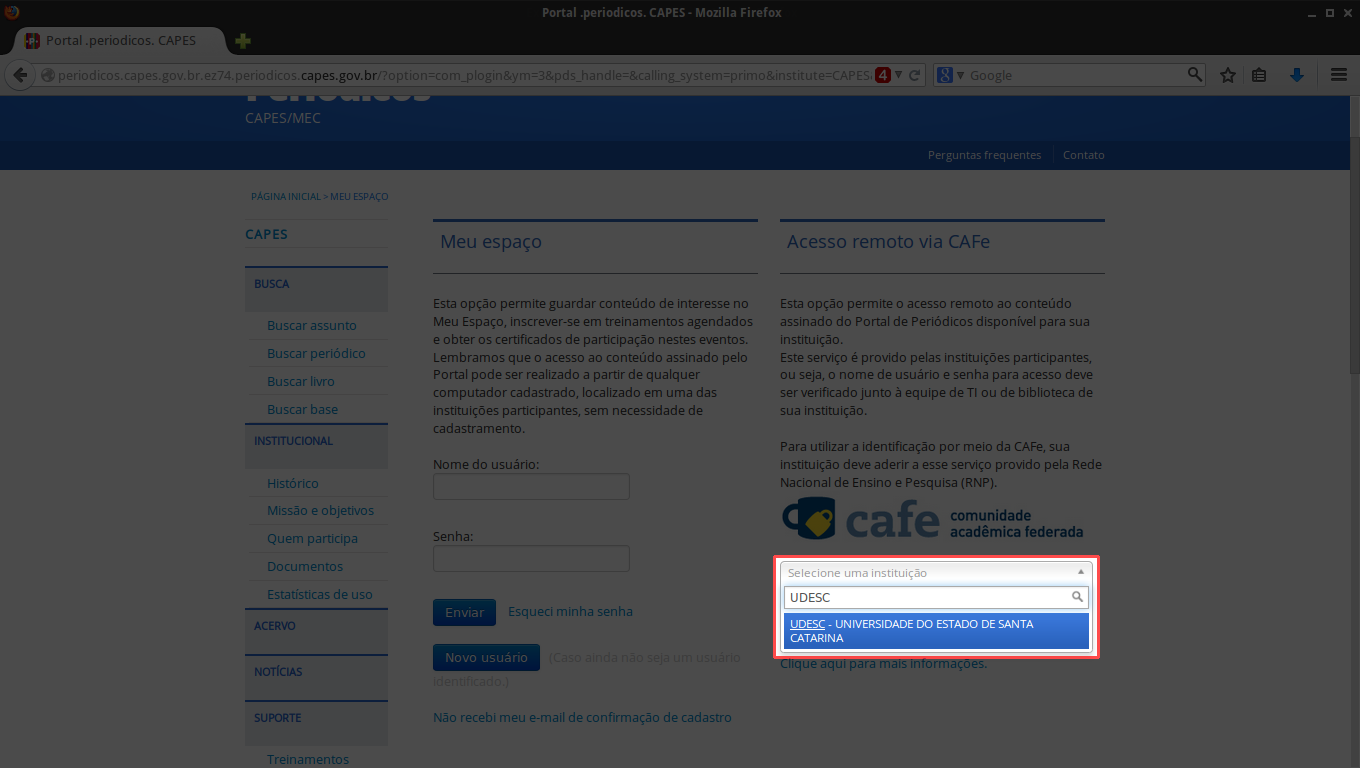This screenshot has height=768, width=1360.
Task: Follow the 'Esqueci minha senha' link
Action: tap(570, 612)
